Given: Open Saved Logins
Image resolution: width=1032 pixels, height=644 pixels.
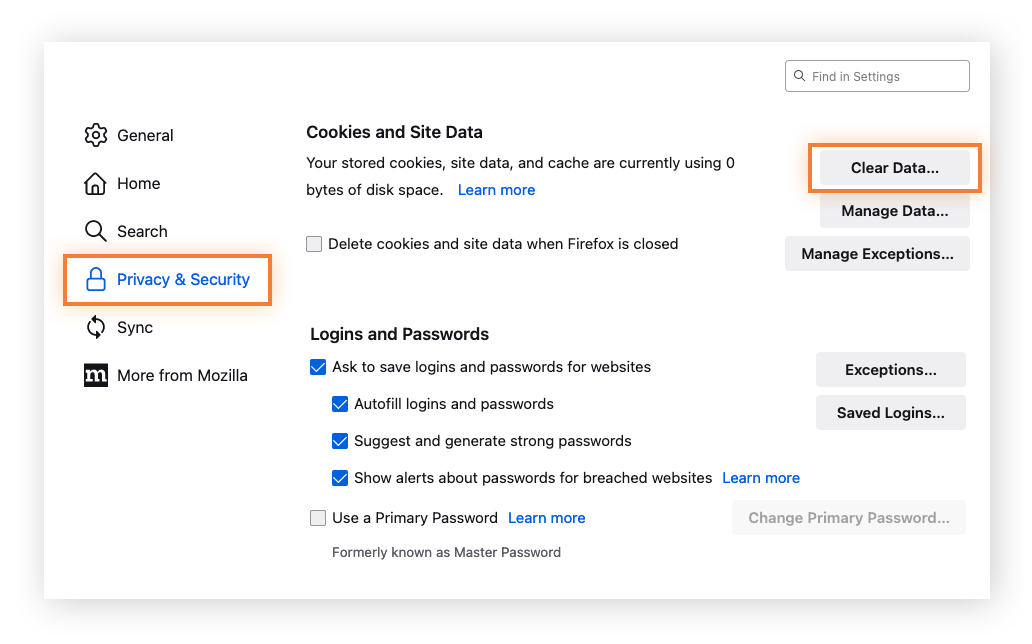Looking at the screenshot, I should [890, 412].
